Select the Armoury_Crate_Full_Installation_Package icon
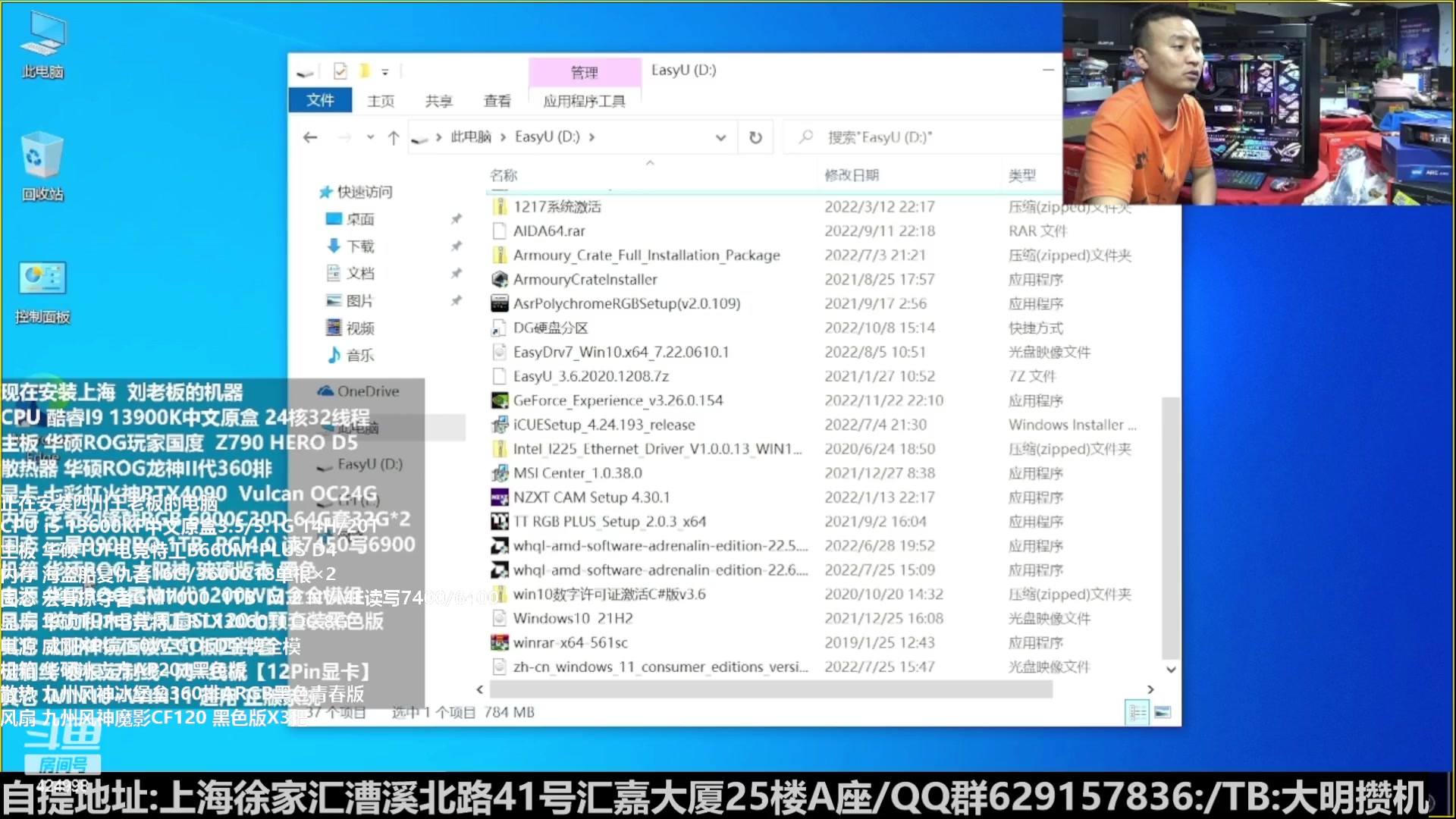1456x819 pixels. (x=499, y=255)
